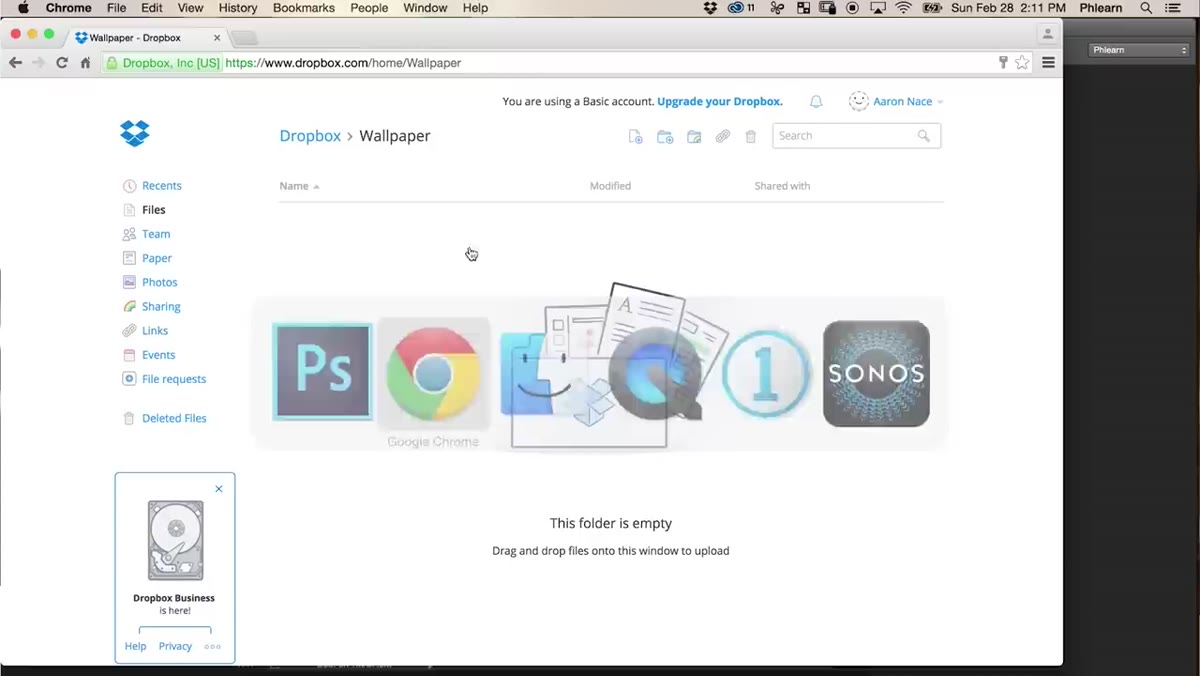Viewport: 1200px width, 676px height.
Task: Close the Dropbox Business promo card
Action: click(219, 489)
